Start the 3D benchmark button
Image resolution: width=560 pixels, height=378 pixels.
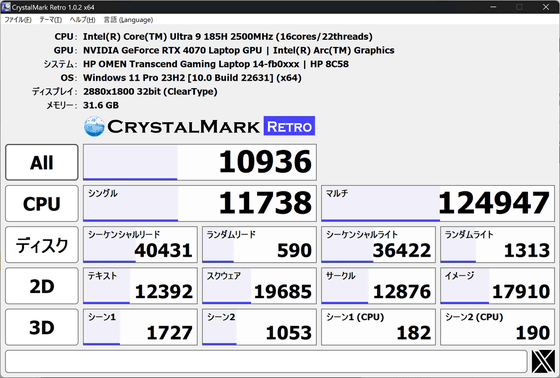click(x=42, y=327)
